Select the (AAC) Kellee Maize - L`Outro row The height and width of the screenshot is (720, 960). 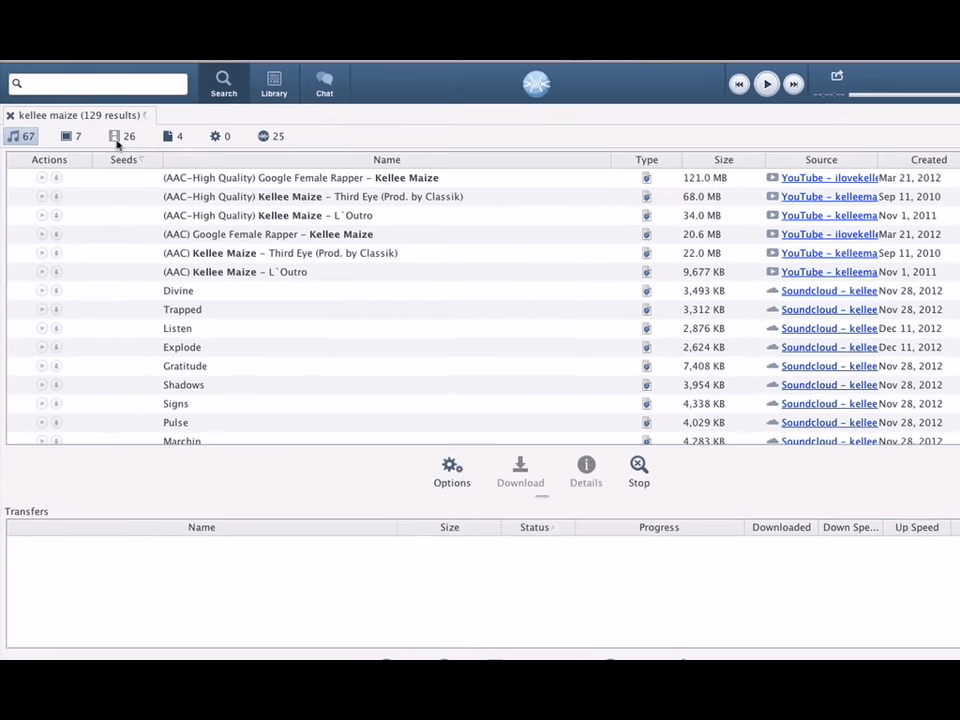[483, 272]
